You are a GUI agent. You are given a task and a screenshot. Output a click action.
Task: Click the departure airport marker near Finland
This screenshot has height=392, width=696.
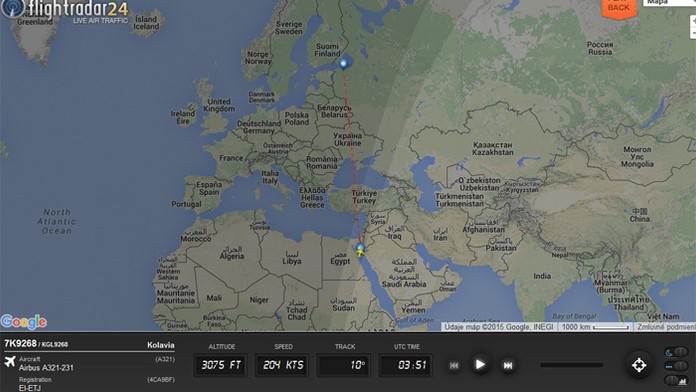point(343,63)
